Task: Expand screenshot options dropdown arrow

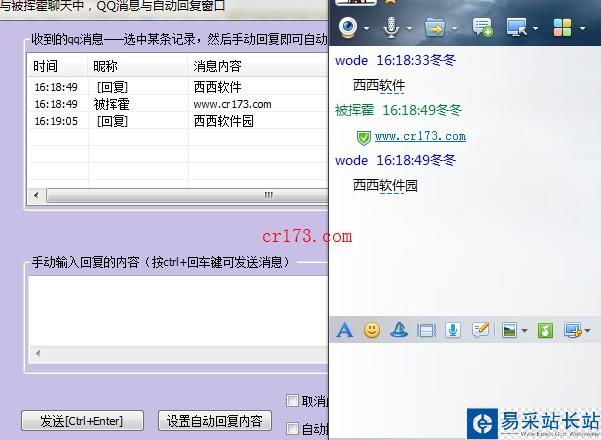Action: click(x=587, y=330)
